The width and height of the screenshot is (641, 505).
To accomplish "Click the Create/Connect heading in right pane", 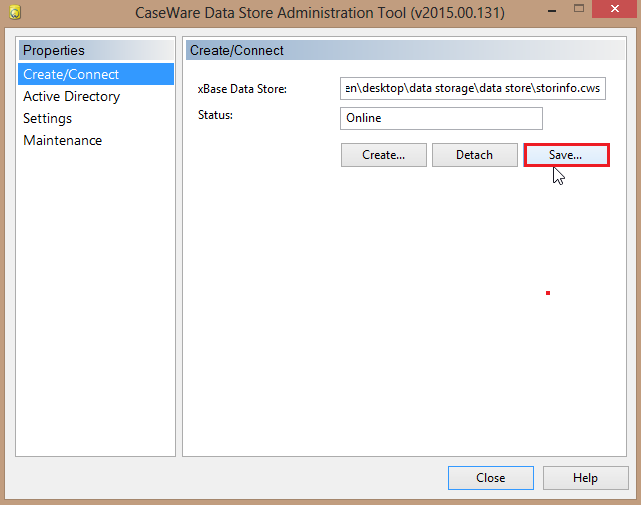I will click(237, 50).
